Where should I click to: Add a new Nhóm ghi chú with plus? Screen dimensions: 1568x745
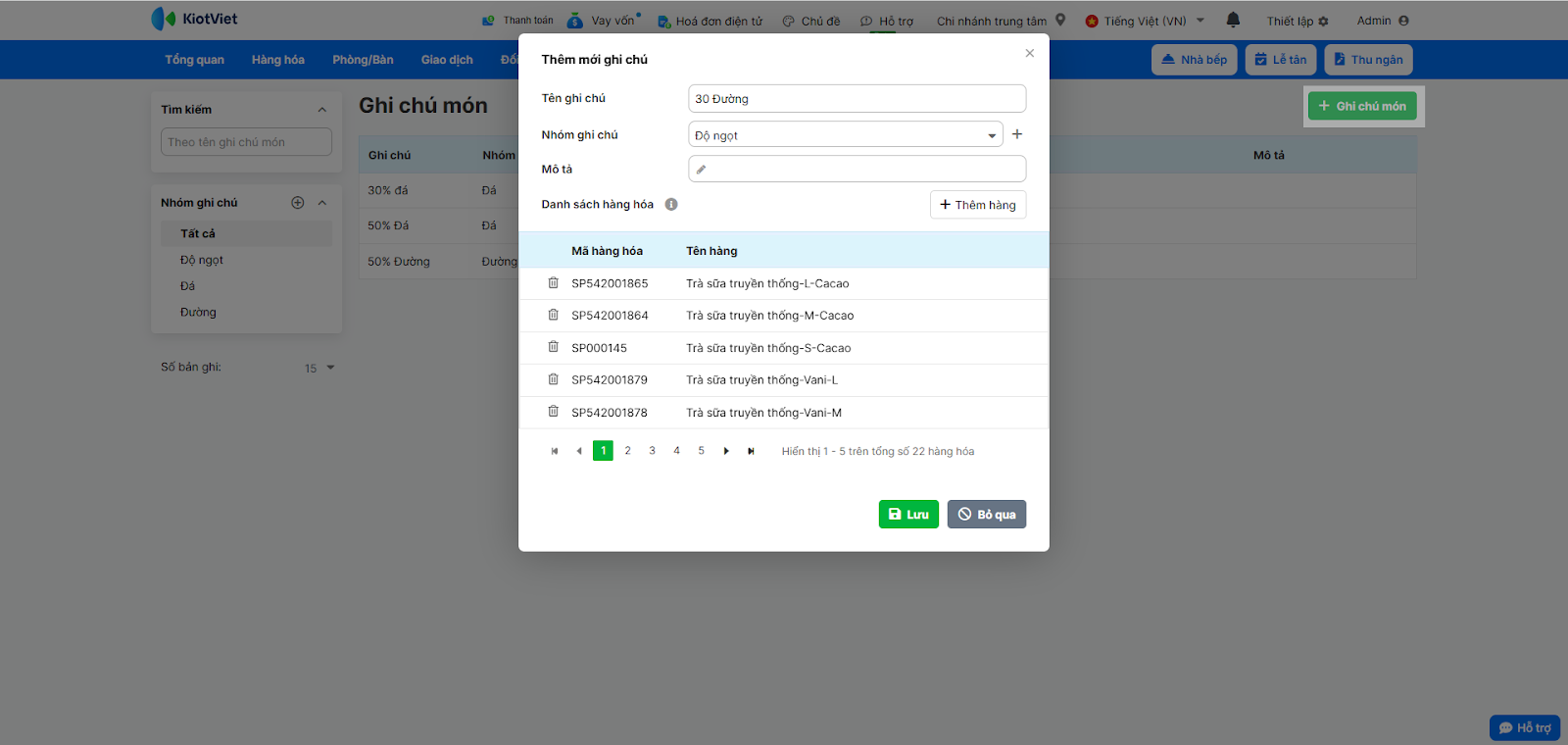tap(1017, 134)
